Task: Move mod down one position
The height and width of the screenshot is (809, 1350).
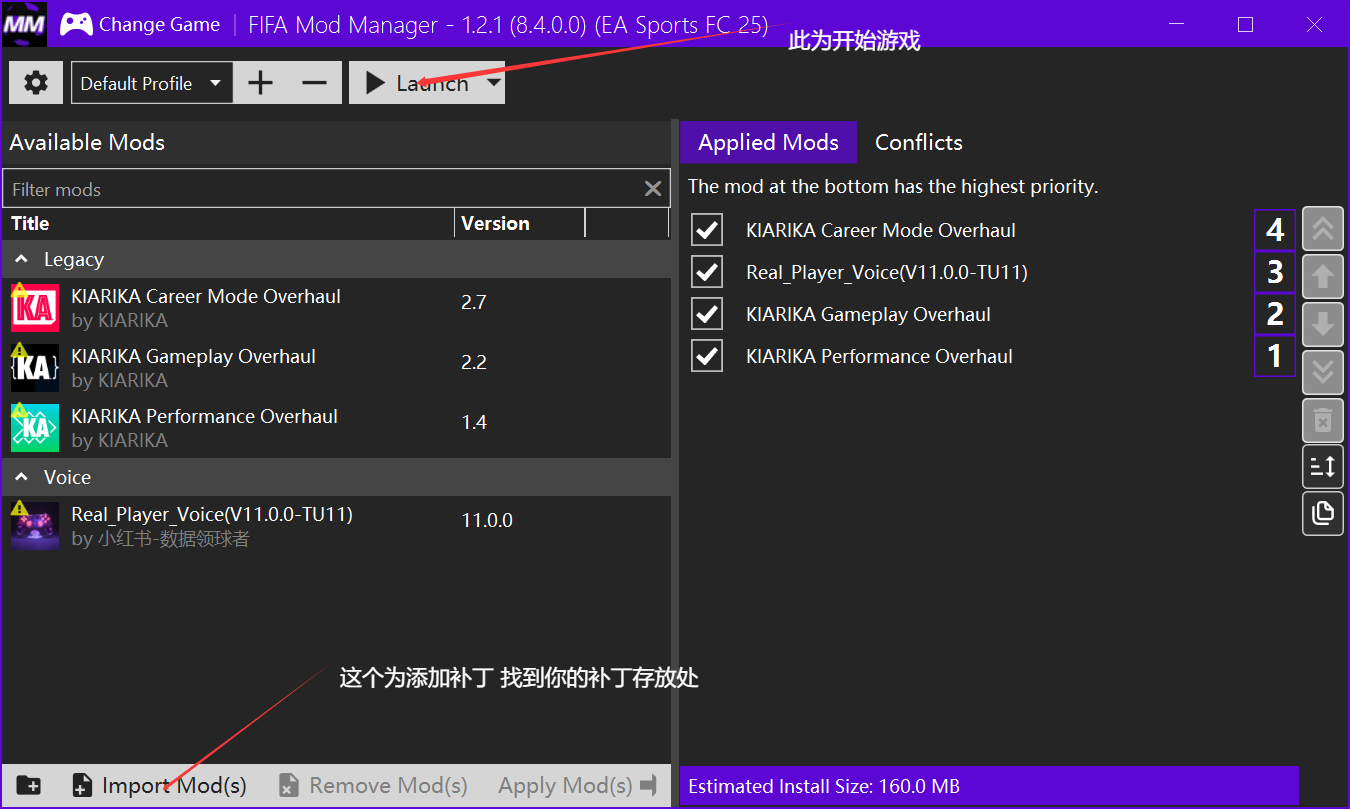Action: 1322,324
